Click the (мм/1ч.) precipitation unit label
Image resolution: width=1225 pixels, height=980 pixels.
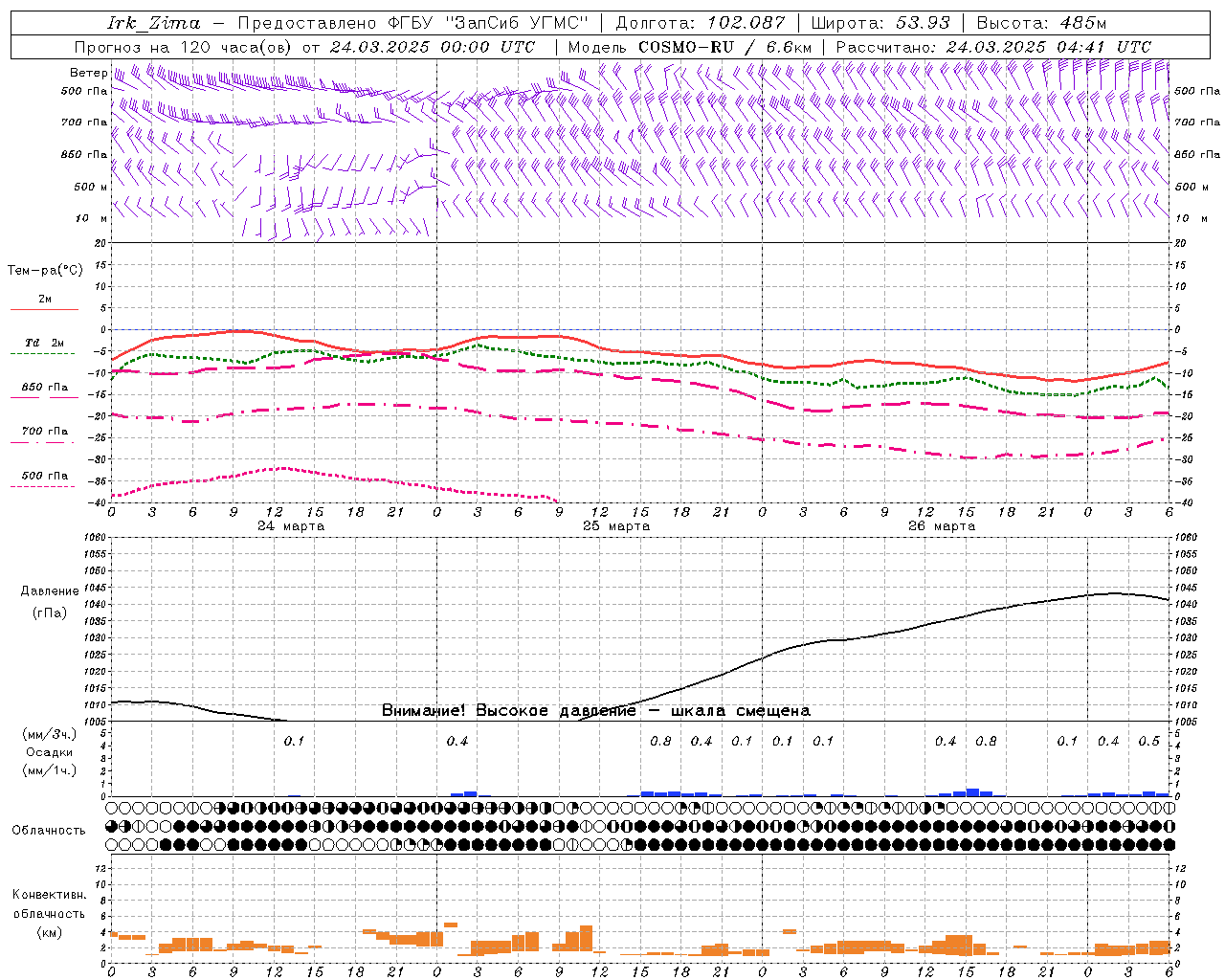[50, 770]
